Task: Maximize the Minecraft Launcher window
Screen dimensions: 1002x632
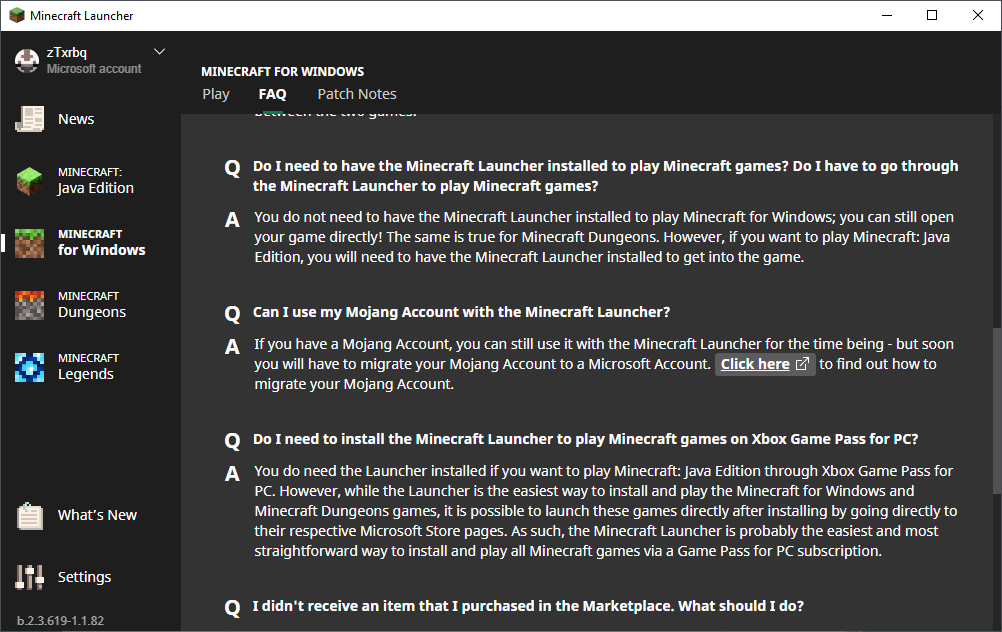Action: [932, 15]
